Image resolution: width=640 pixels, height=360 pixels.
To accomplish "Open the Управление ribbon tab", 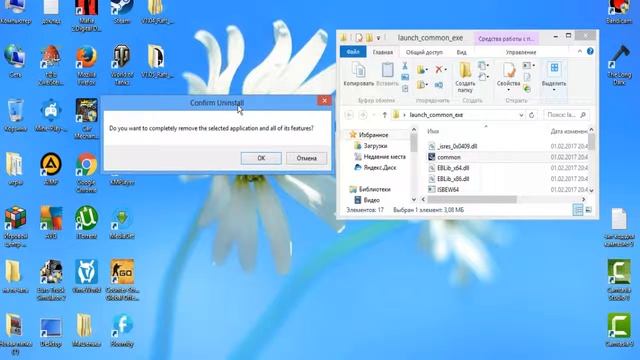I will (x=520, y=52).
